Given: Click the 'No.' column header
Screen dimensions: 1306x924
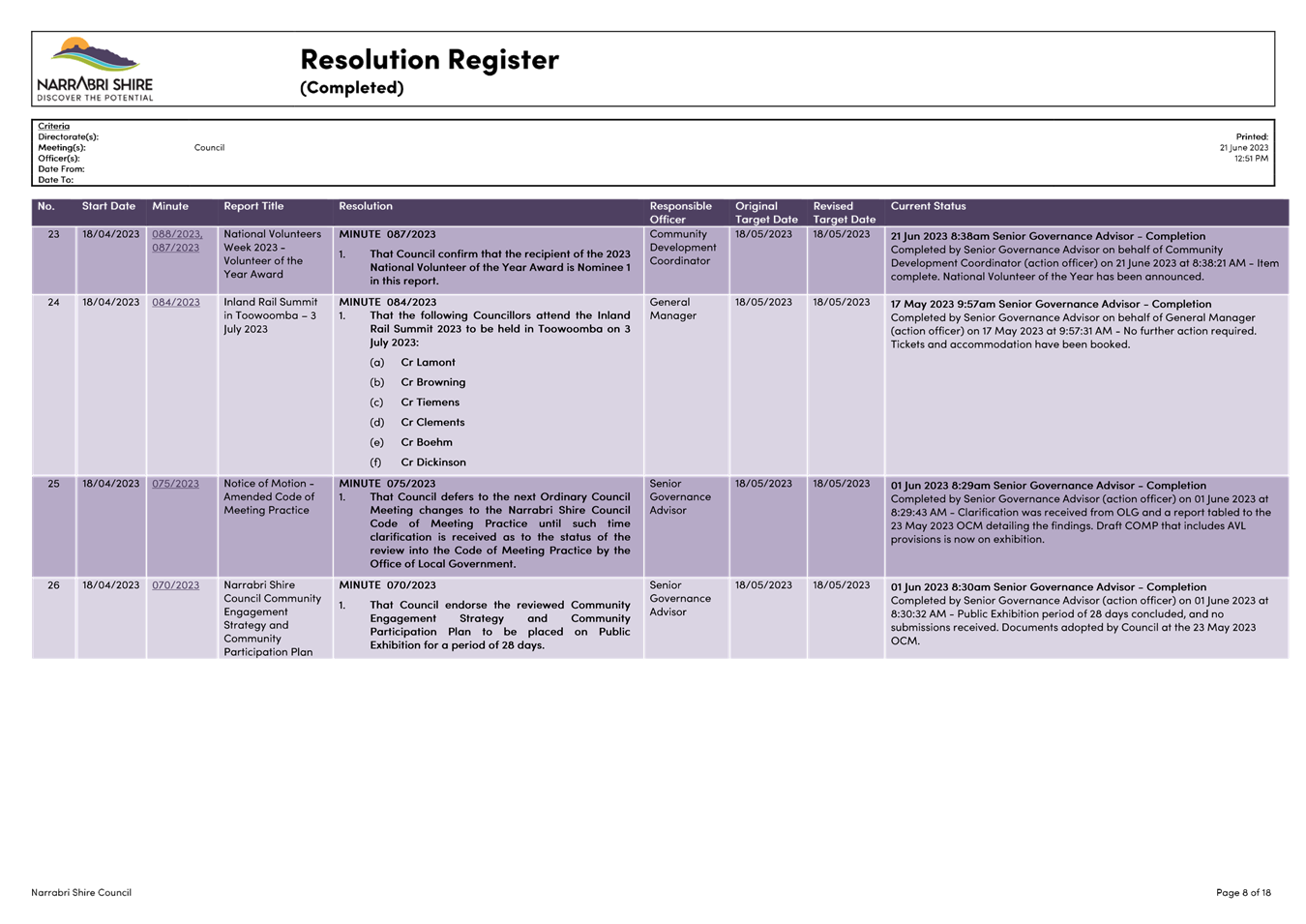Looking at the screenshot, I should tap(46, 206).
